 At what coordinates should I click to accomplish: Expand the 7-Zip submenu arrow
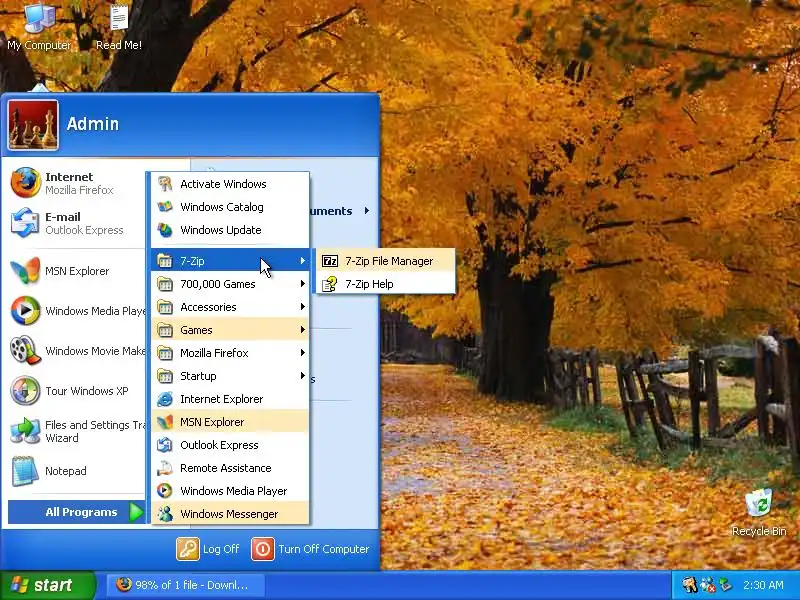[x=303, y=261]
